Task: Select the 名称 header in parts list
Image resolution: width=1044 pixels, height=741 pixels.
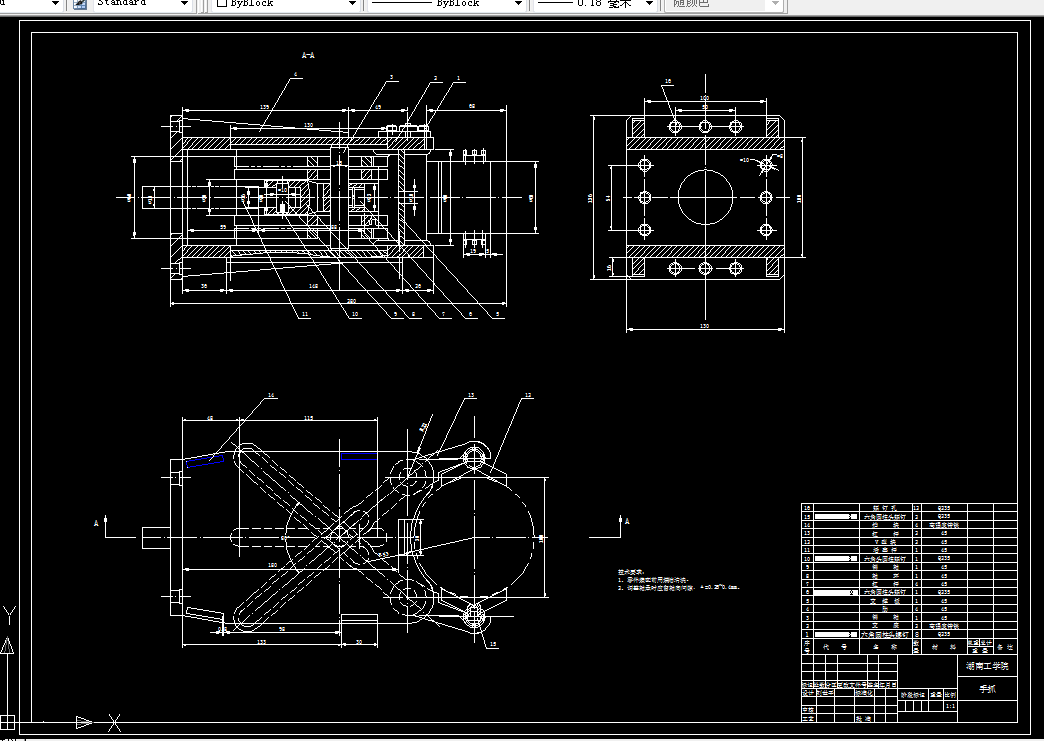Action: click(884, 646)
